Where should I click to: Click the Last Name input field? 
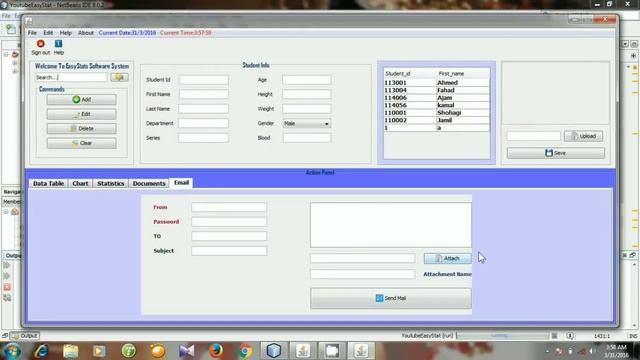pos(203,109)
